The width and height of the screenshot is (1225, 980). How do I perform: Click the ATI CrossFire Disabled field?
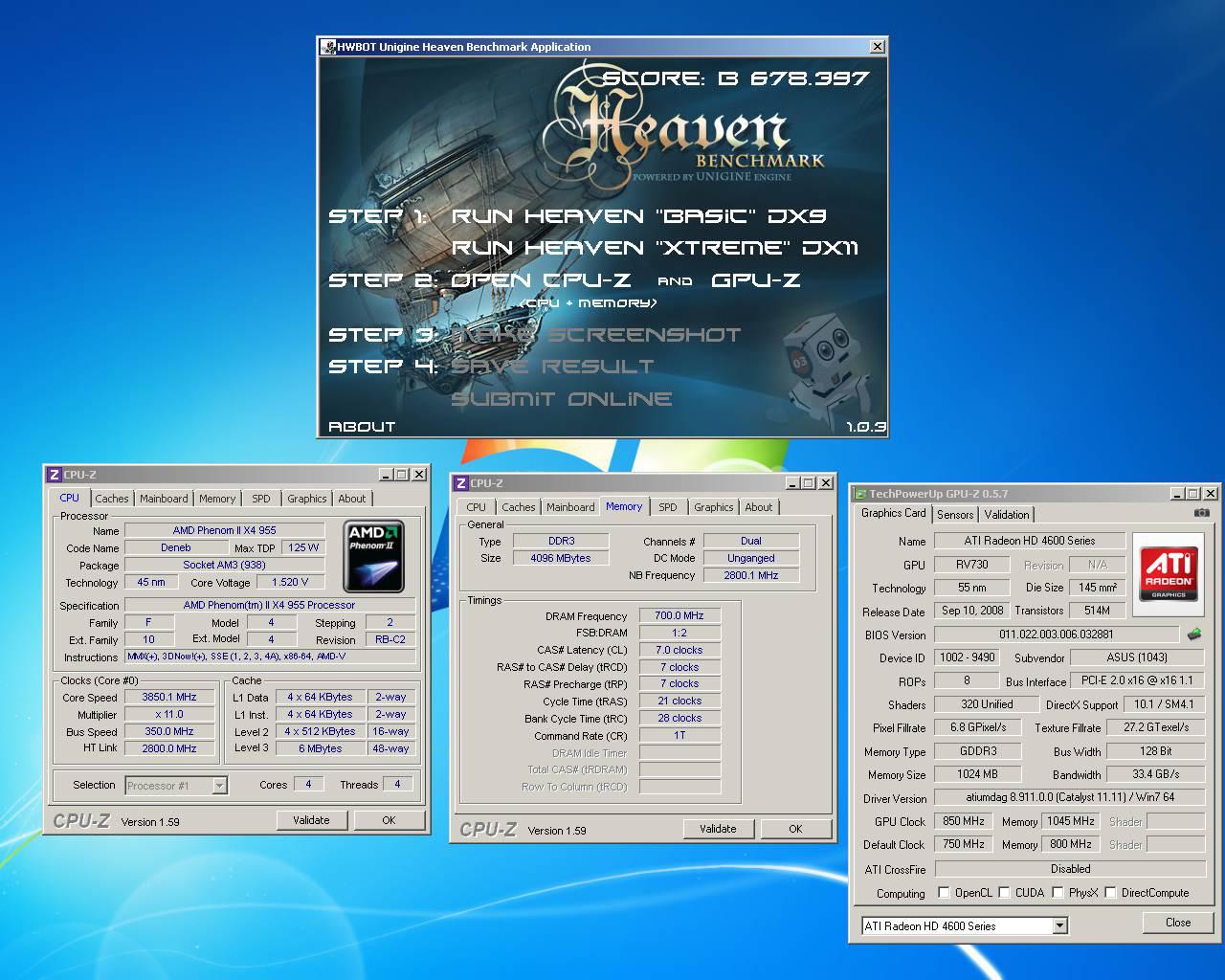(x=1070, y=869)
